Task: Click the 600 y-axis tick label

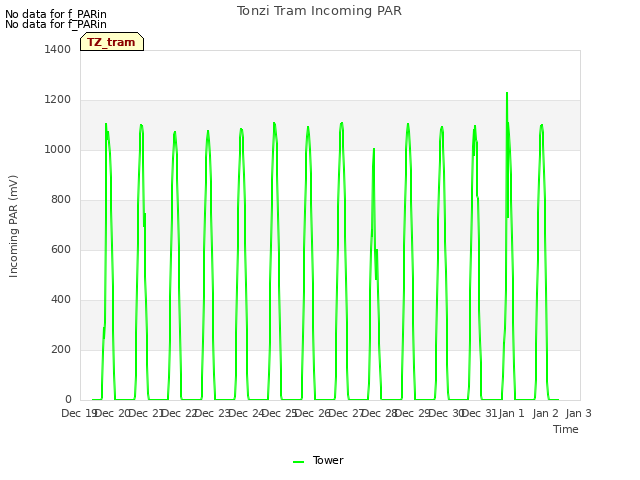Action: click(61, 249)
